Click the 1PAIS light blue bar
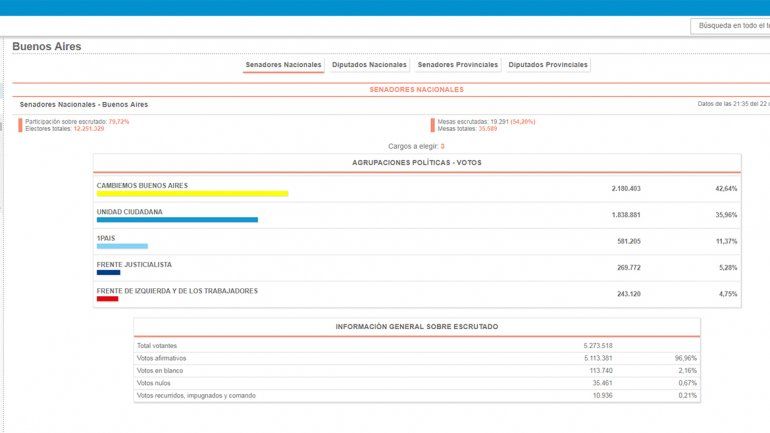 pyautogui.click(x=122, y=246)
